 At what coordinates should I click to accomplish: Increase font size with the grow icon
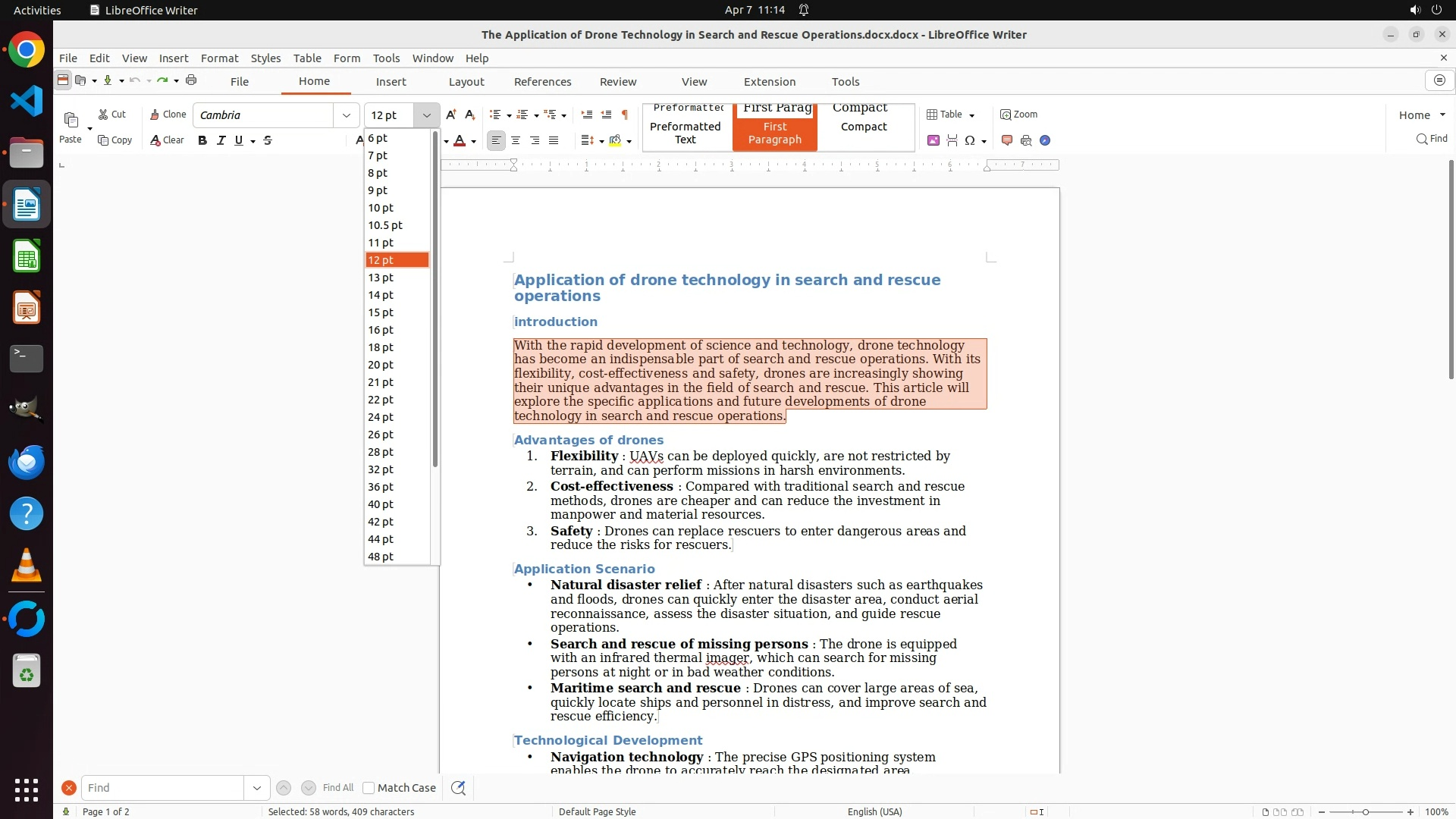pos(451,115)
